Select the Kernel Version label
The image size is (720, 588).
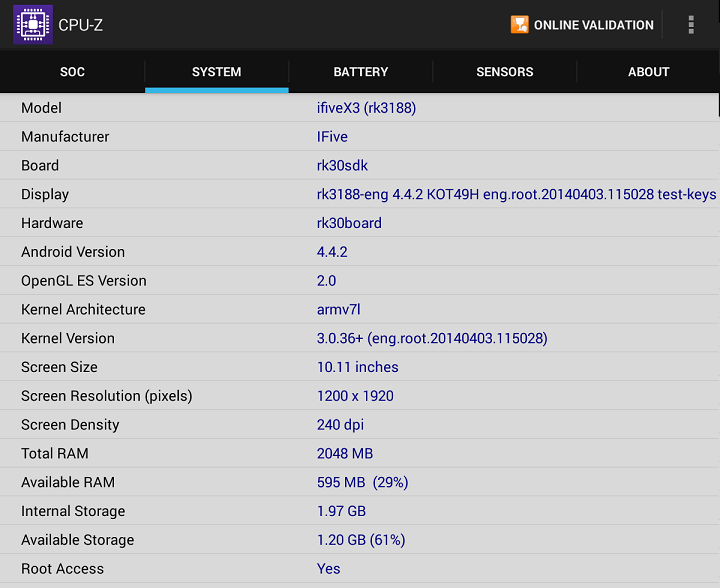(68, 338)
